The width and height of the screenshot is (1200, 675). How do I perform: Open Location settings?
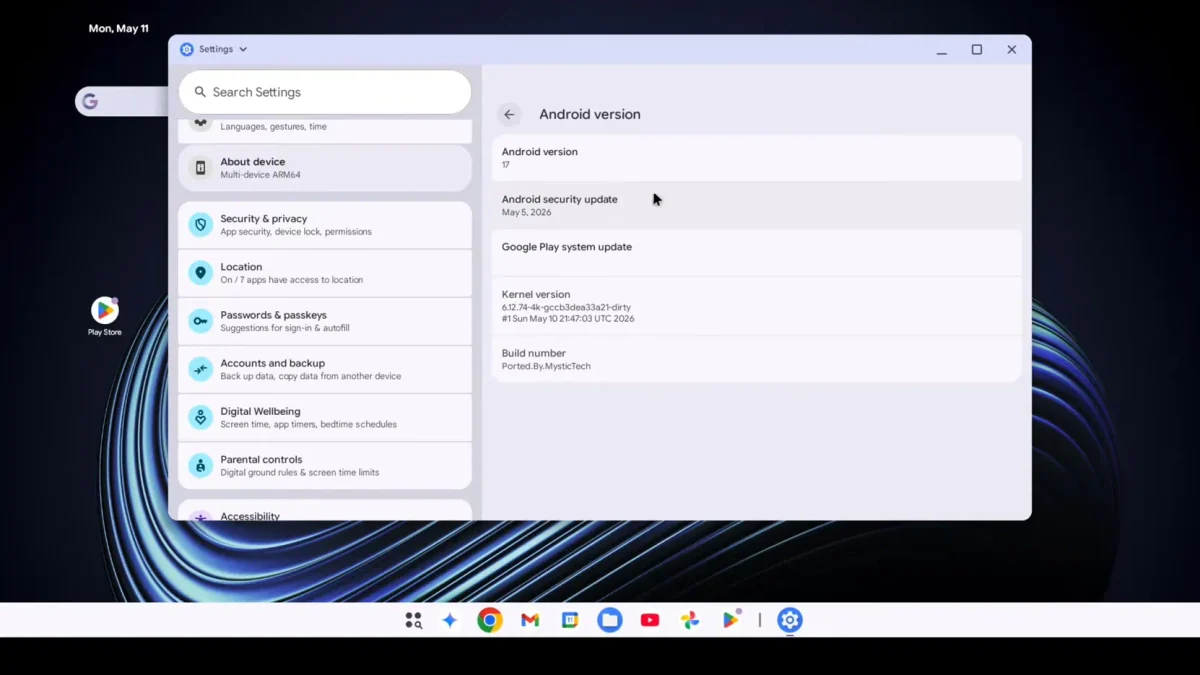tap(325, 273)
